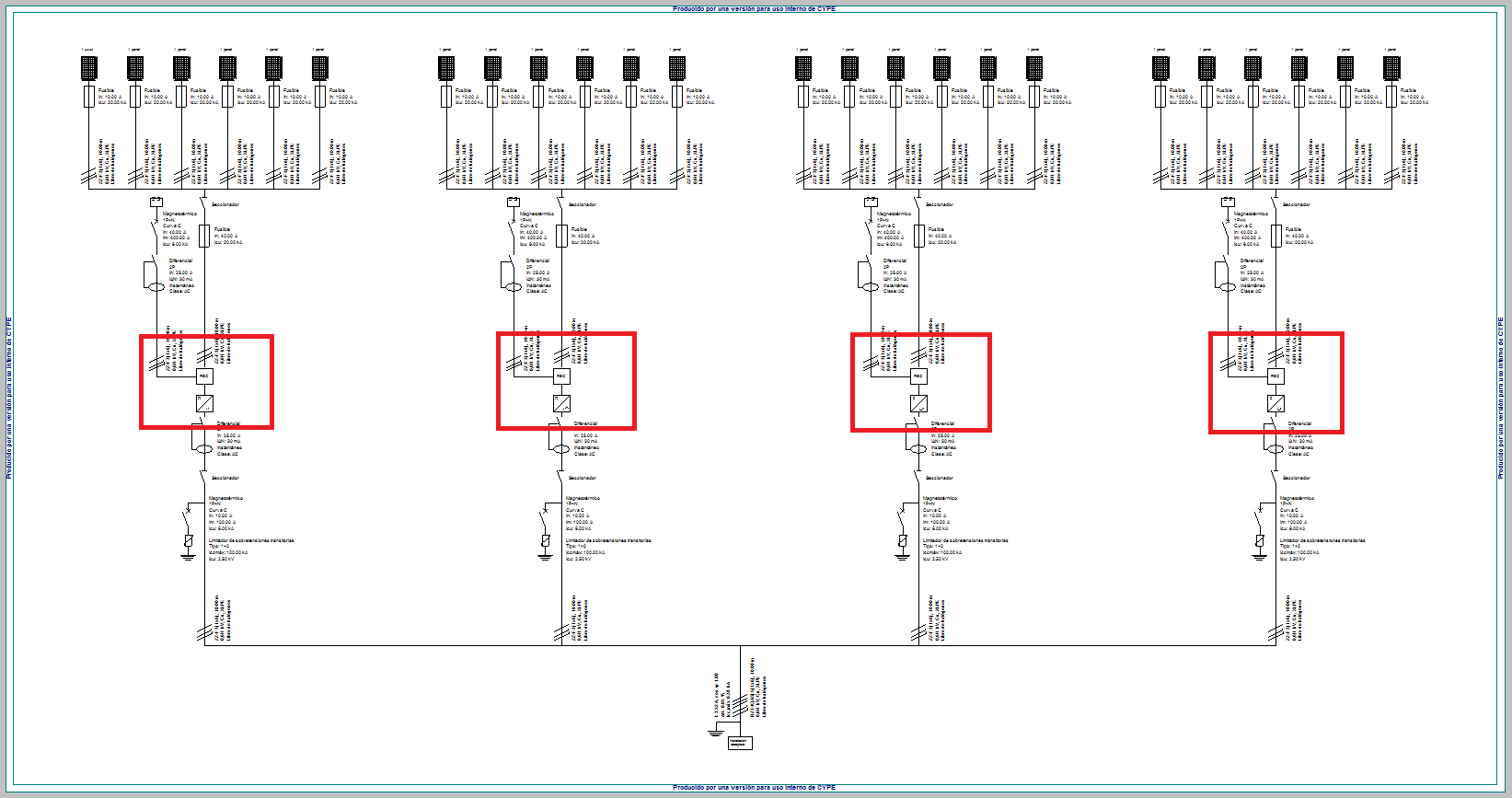Select the first solar panel of the leftmost array

point(88,67)
